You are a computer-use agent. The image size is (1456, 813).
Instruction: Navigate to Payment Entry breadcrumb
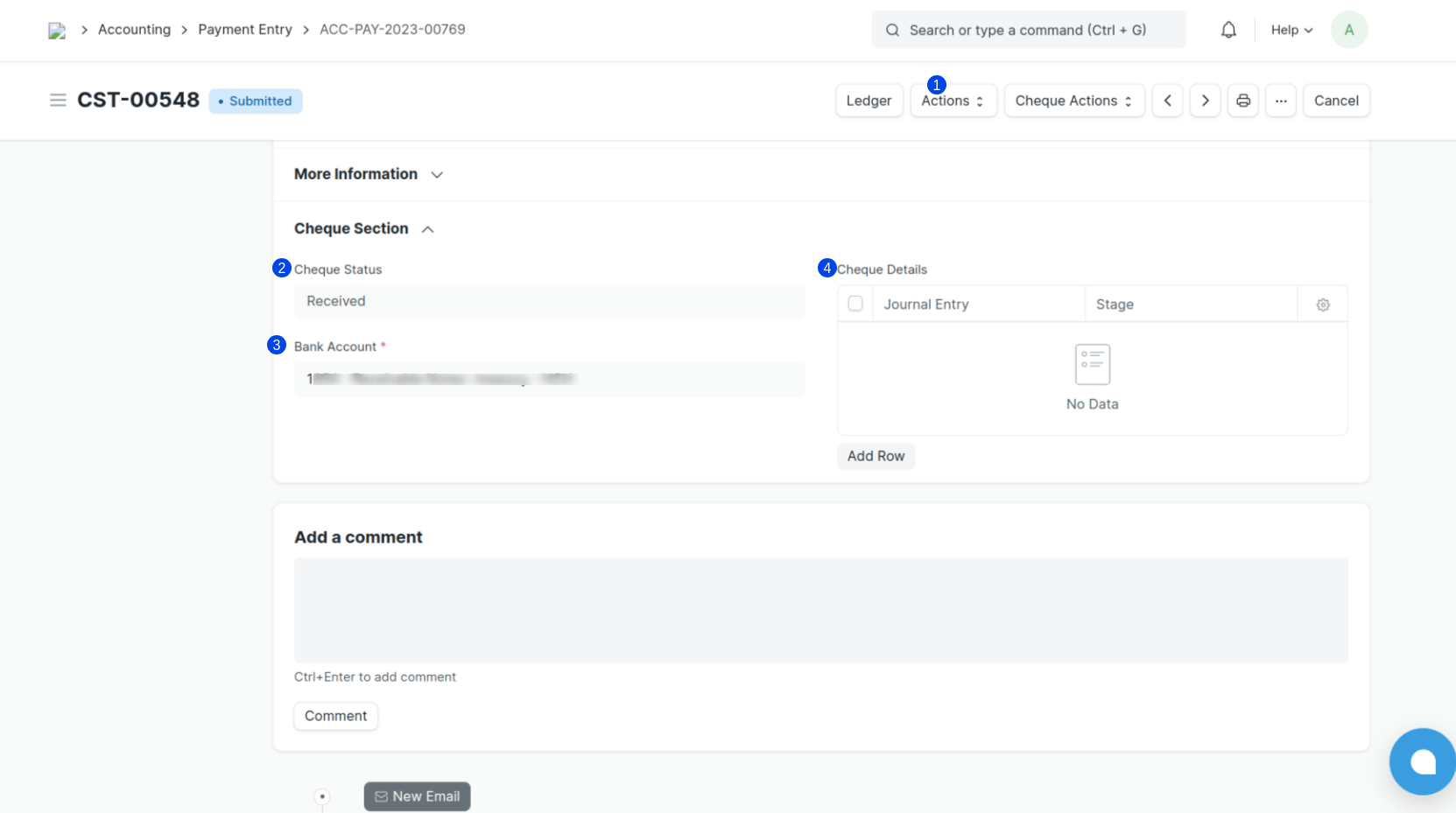[x=245, y=30]
